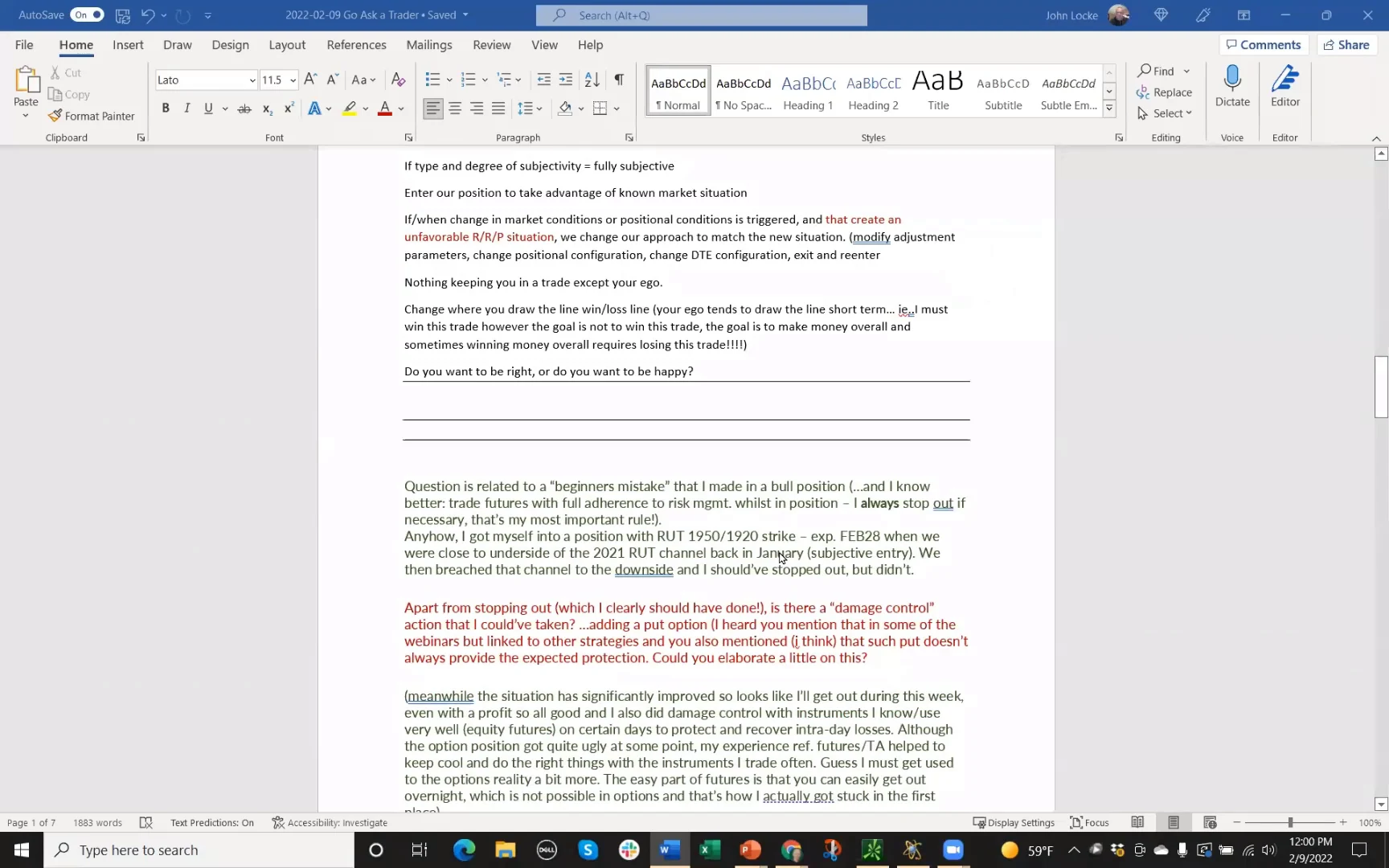Toggle show paragraph marks
This screenshot has height=868, width=1389.
(x=619, y=80)
